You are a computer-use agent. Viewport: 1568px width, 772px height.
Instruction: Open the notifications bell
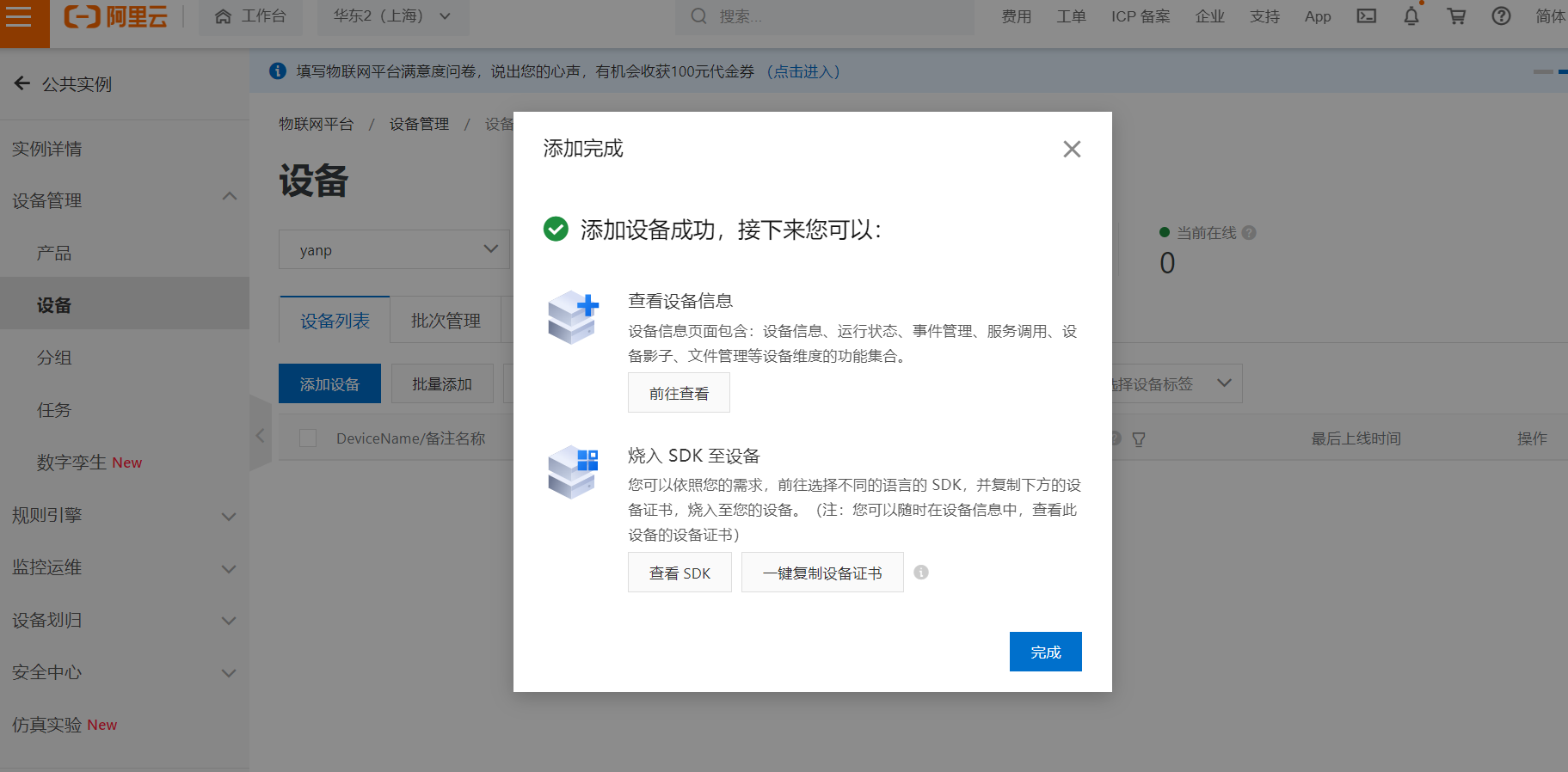[1411, 16]
